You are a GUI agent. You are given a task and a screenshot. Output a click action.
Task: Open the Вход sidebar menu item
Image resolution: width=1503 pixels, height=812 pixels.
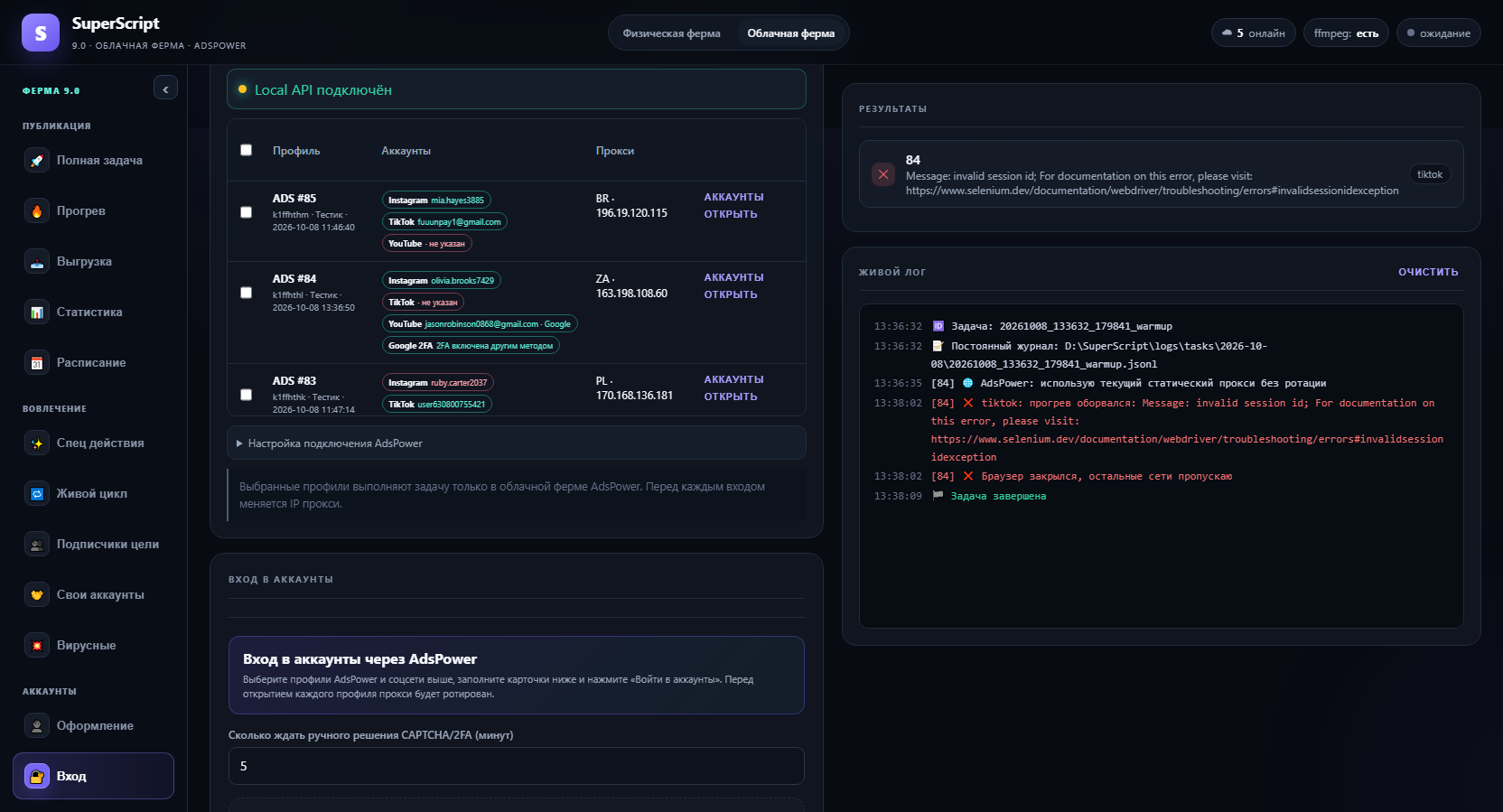point(93,776)
